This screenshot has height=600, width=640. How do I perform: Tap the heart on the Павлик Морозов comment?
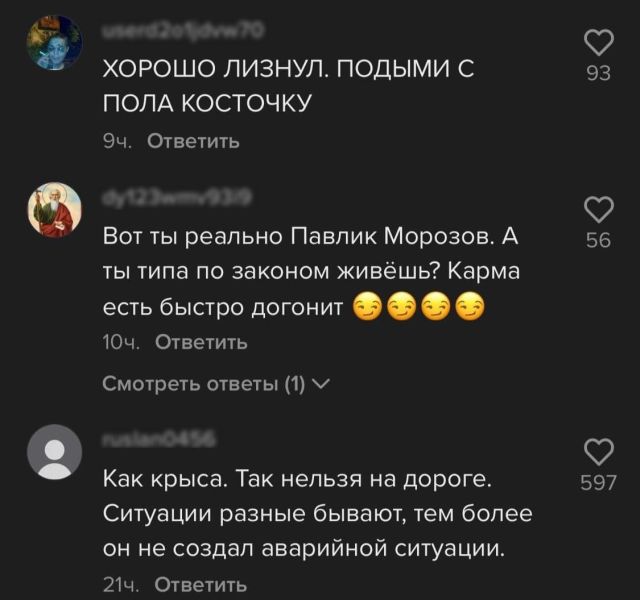(599, 209)
